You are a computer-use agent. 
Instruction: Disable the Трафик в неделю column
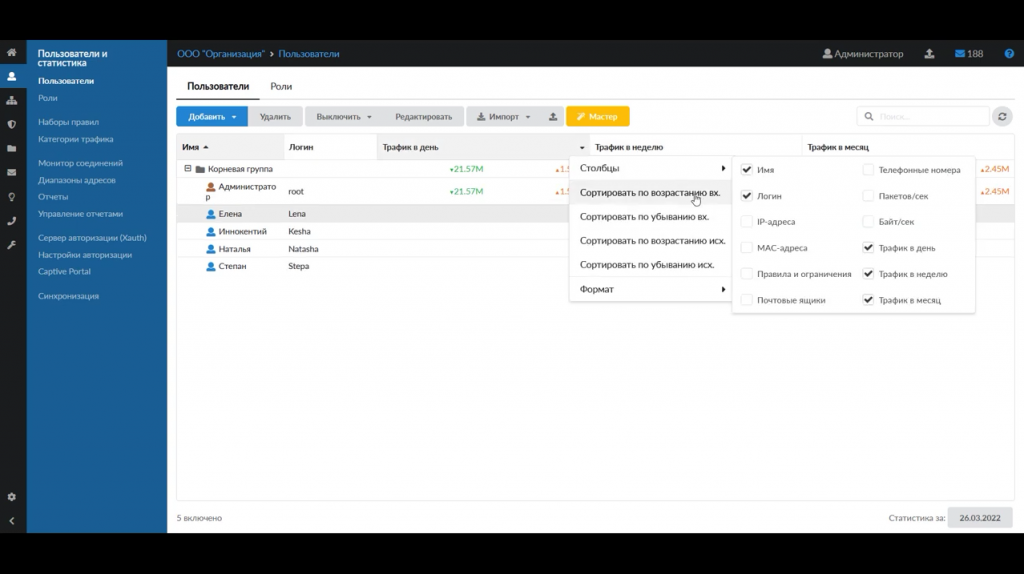pos(868,274)
